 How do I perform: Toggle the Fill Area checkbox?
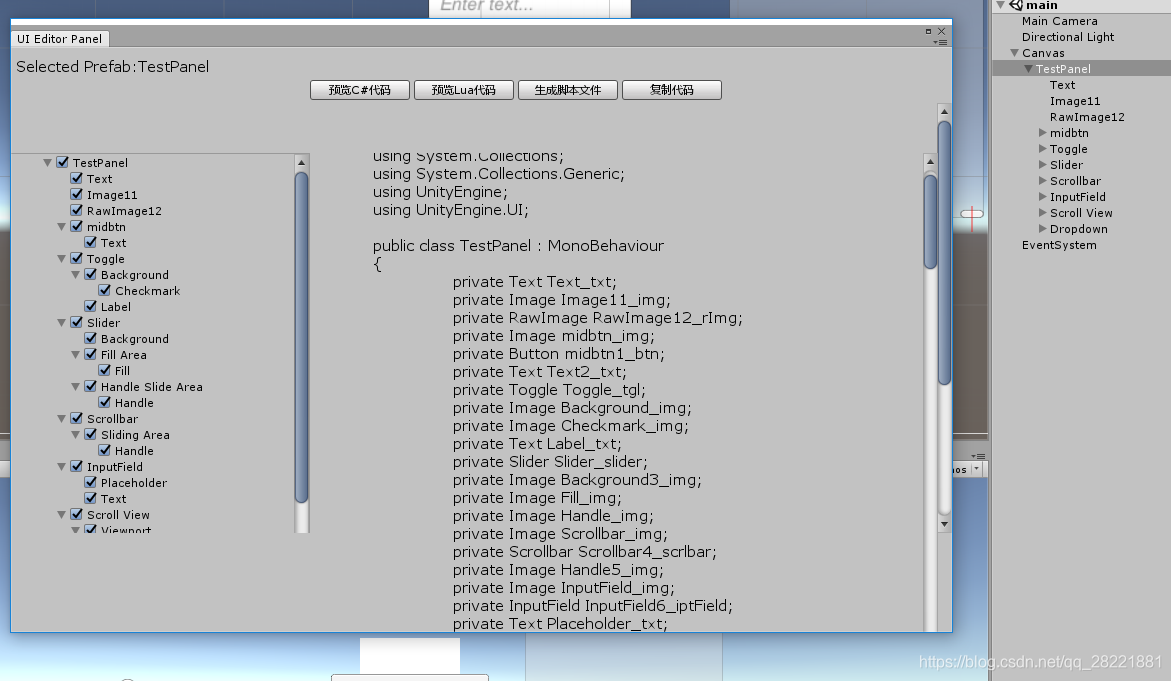[x=90, y=354]
